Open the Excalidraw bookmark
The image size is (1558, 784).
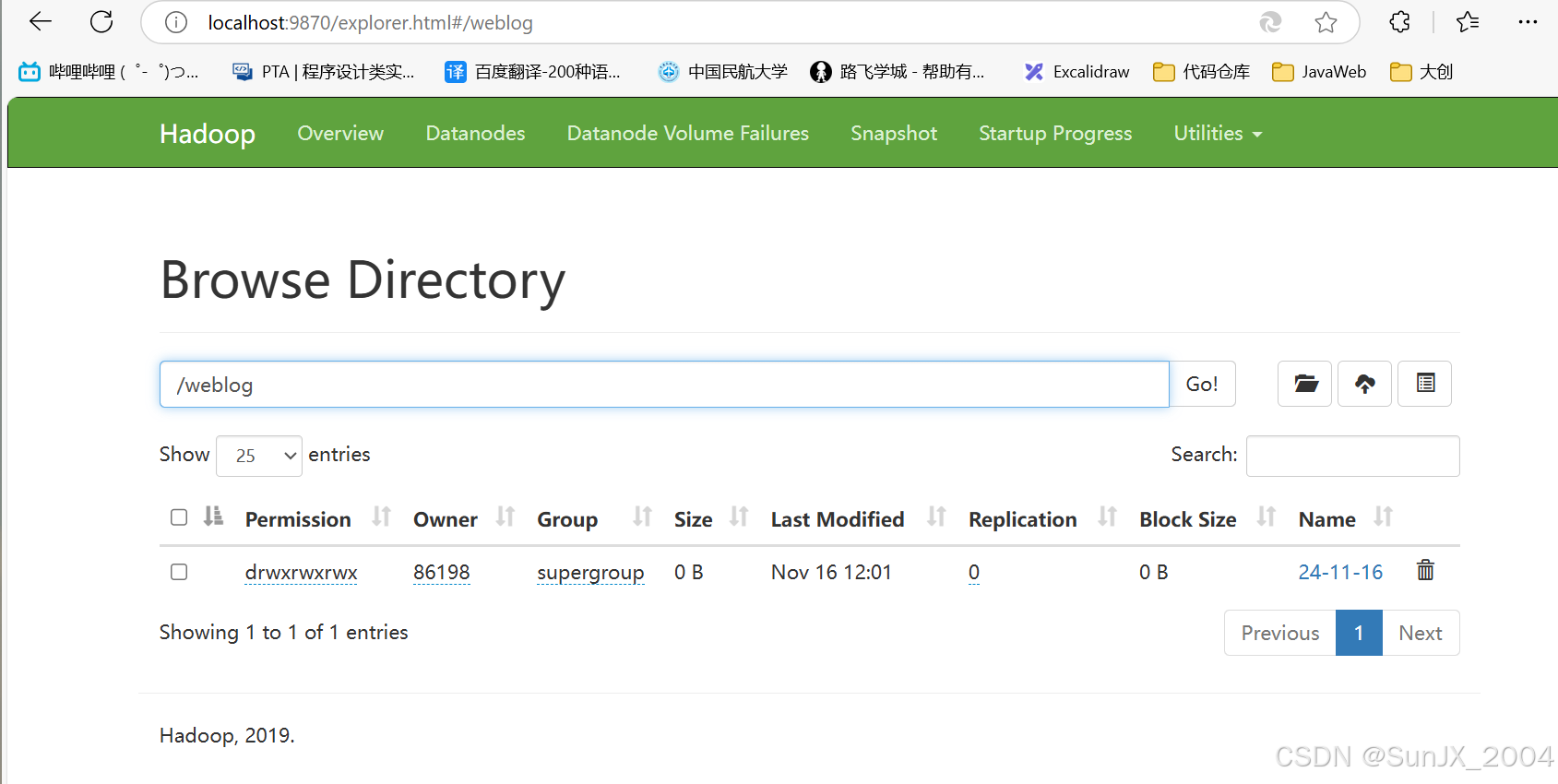1076,72
